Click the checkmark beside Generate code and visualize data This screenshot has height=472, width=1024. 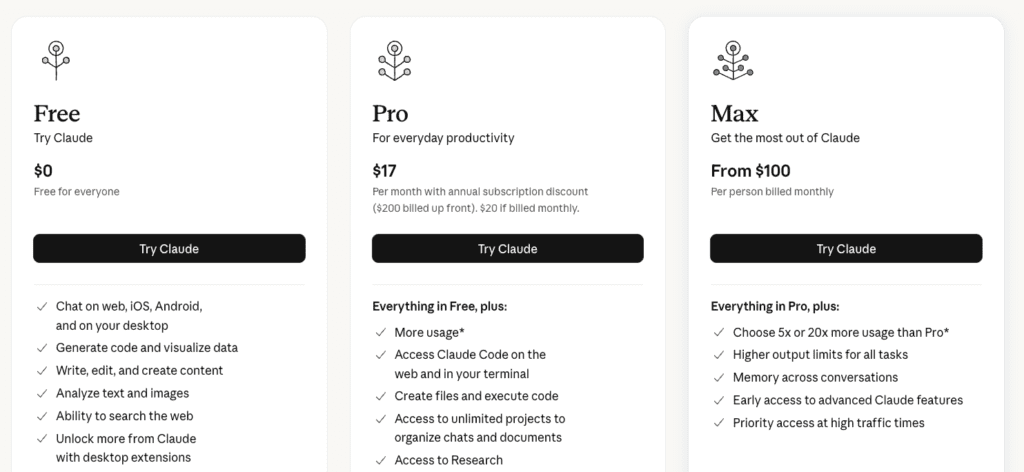coord(41,348)
